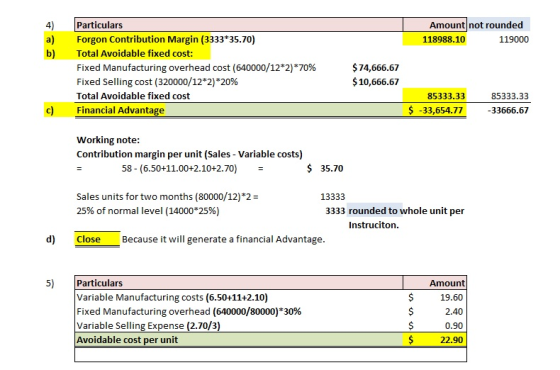Select the Fixed Selling cost (320000/12*2)*20% row

[x=157, y=82]
